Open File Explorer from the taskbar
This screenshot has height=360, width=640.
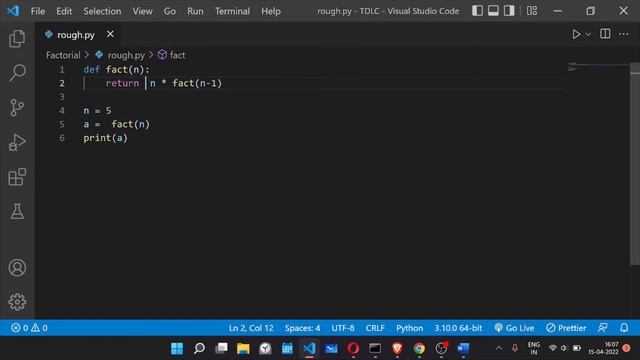click(243, 349)
